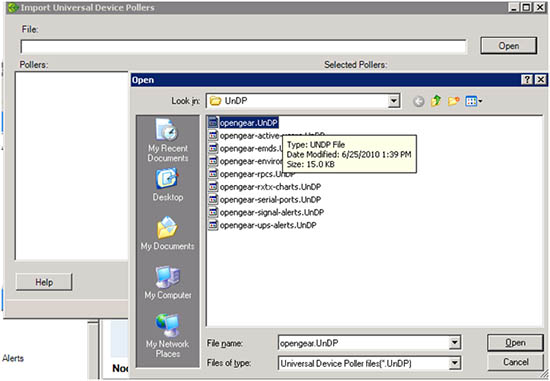Click the opengear-rpcs file icon
Image resolution: width=550 pixels, height=381 pixels.
[x=213, y=174]
